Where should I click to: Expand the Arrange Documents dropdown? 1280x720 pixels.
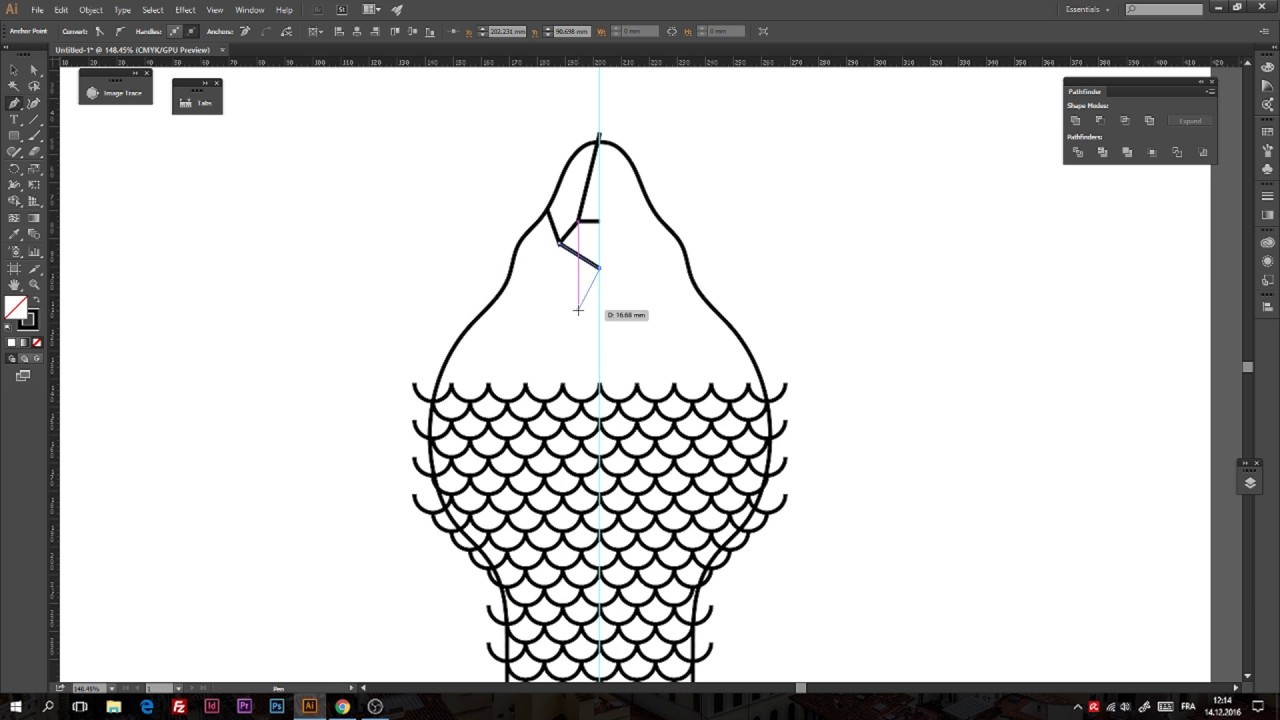pyautogui.click(x=374, y=10)
